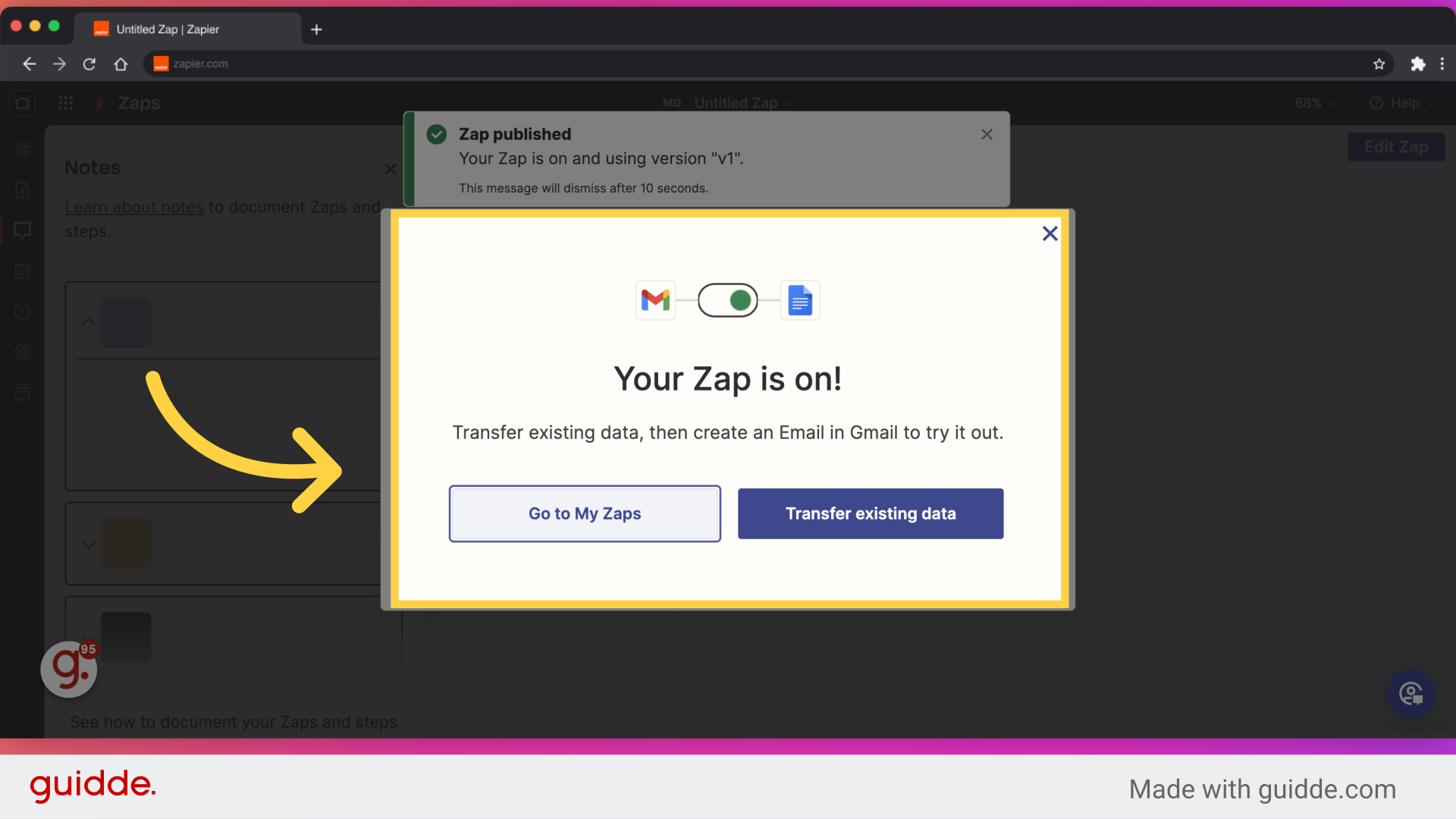Open the Untitled Zap name dropdown

(x=743, y=103)
